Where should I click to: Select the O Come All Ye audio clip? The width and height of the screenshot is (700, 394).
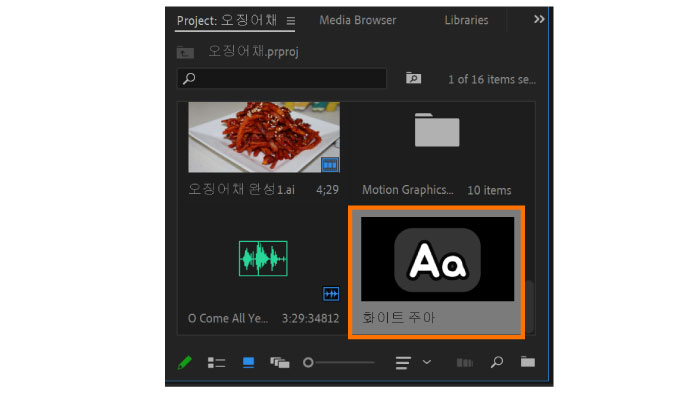(x=263, y=258)
